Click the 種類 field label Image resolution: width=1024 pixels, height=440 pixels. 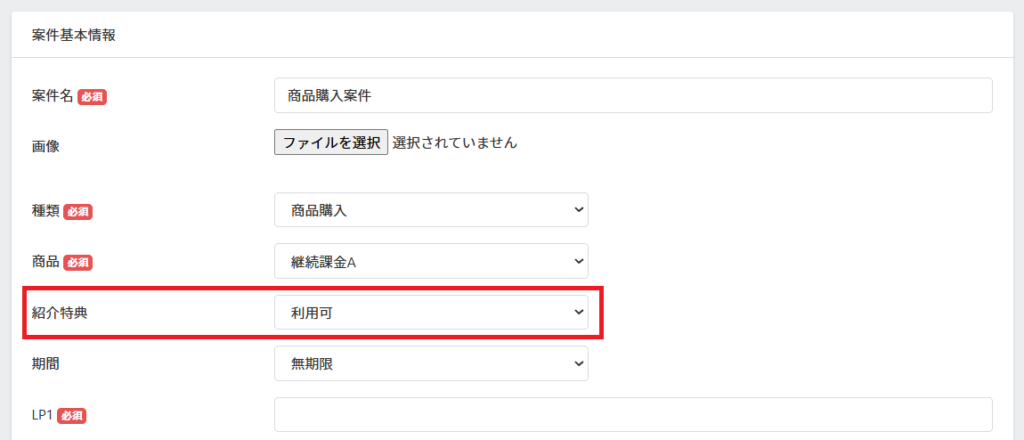[x=46, y=211]
